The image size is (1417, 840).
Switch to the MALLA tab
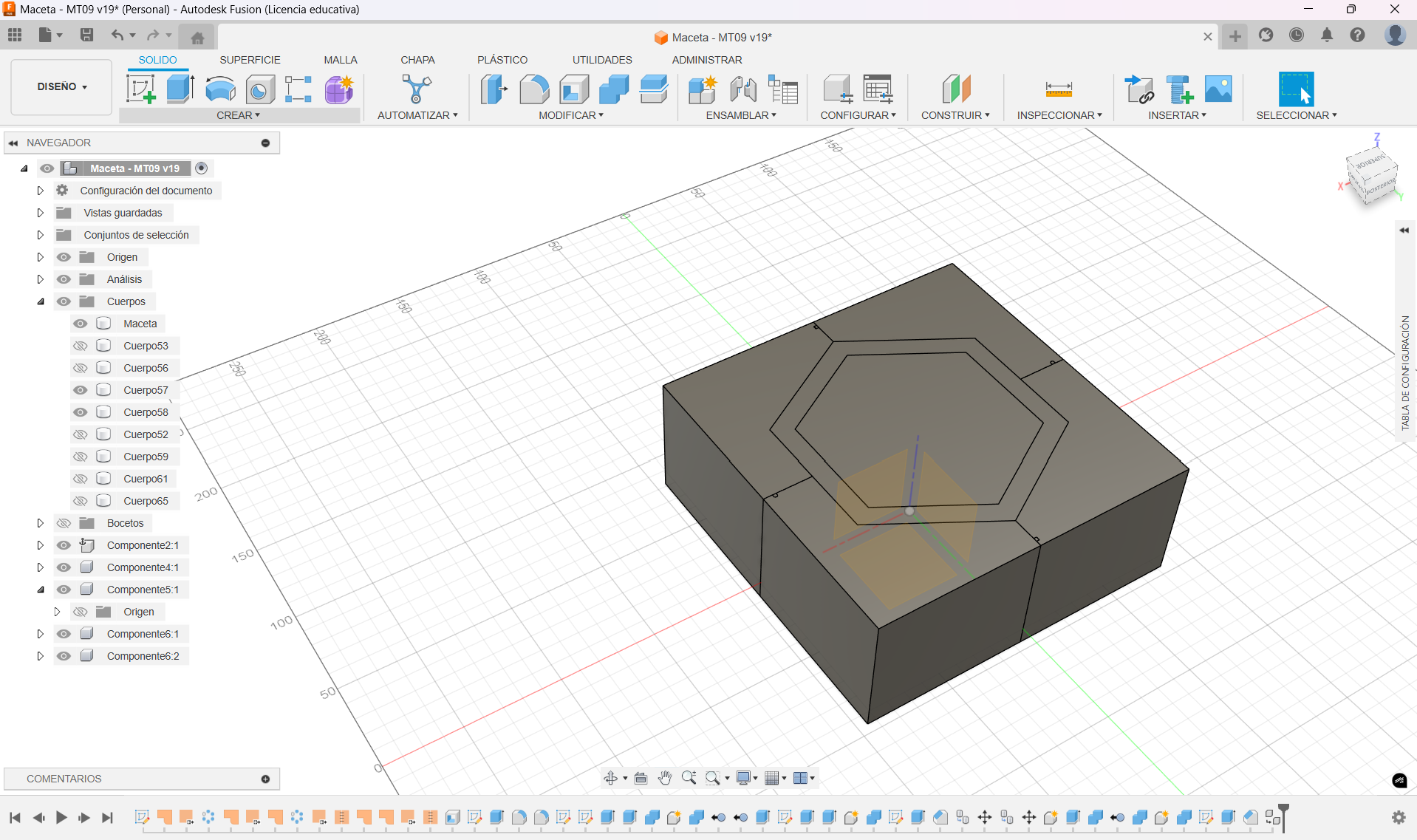click(340, 60)
